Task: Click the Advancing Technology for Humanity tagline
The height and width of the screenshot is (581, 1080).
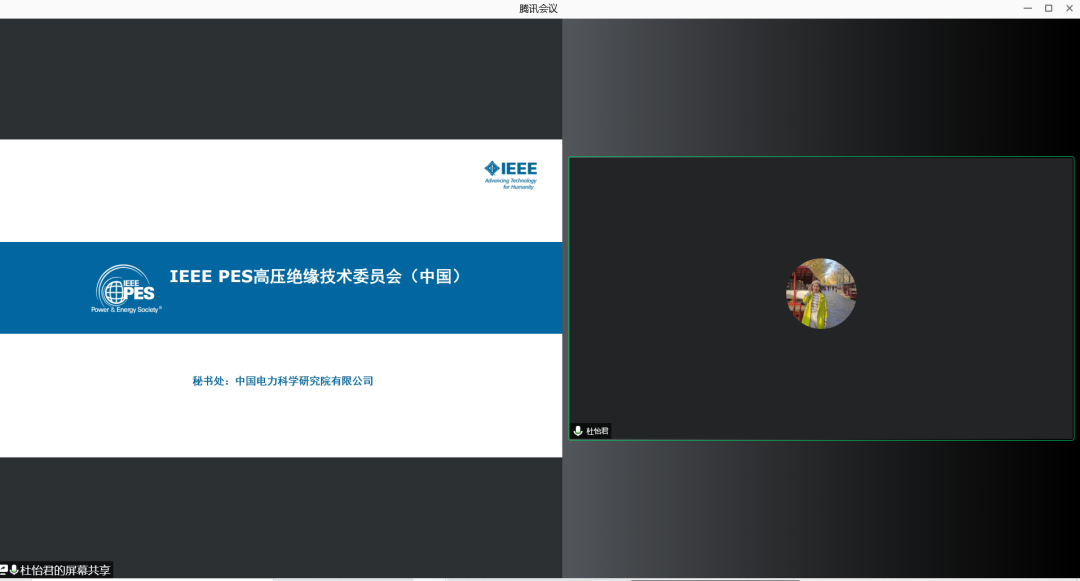Action: (510, 184)
